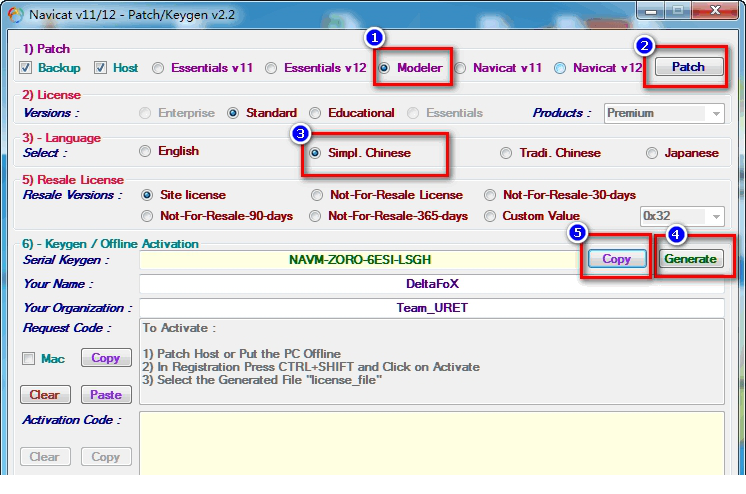The height and width of the screenshot is (494, 746).
Task: Click the Patch button
Action: [688, 67]
